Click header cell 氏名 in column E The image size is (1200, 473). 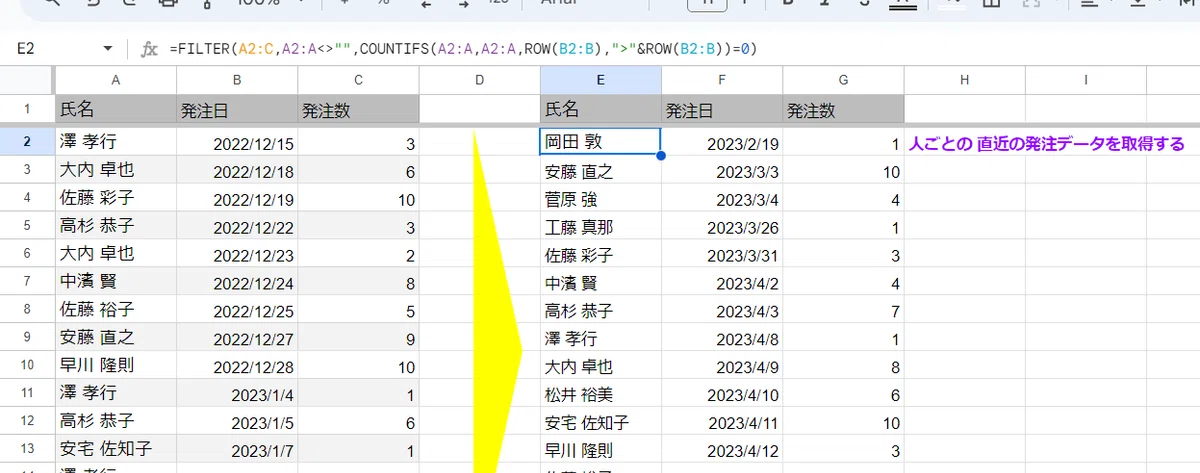click(600, 109)
